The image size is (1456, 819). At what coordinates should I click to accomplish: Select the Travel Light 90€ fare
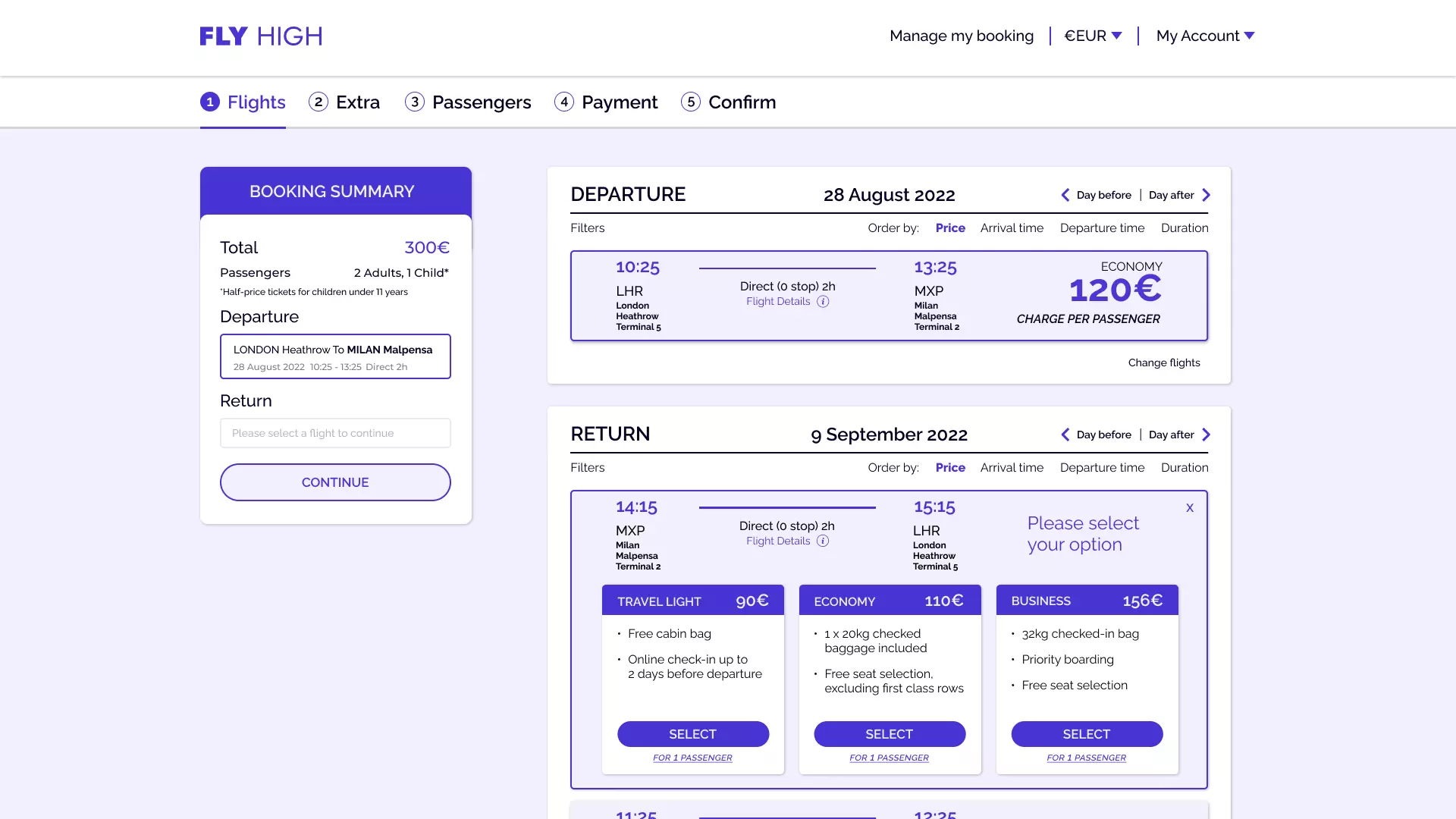coord(692,734)
